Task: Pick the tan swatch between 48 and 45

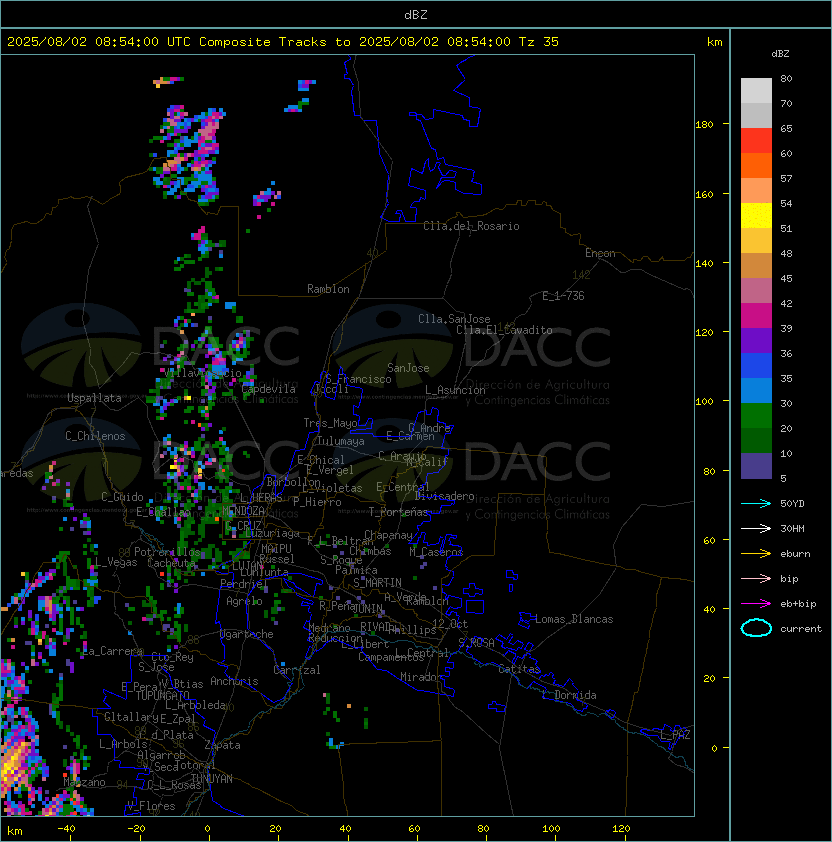Action: click(x=756, y=265)
